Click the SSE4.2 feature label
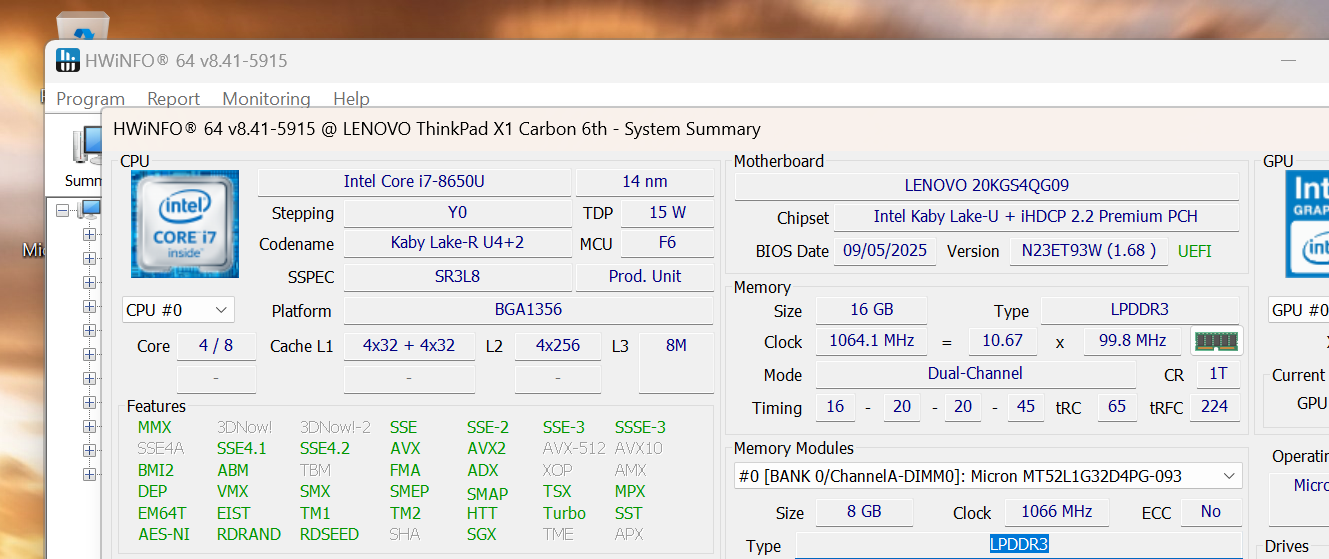 [x=325, y=449]
